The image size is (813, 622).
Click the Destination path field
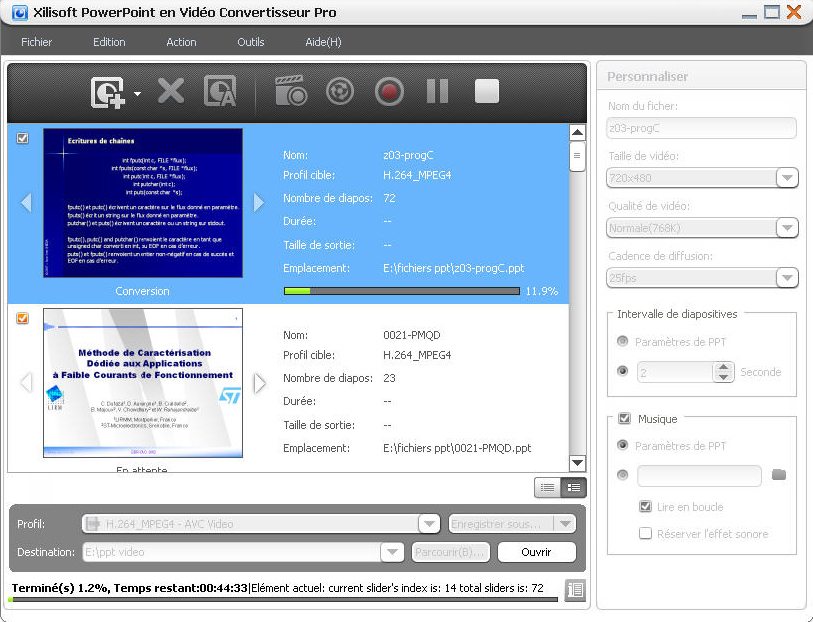231,552
